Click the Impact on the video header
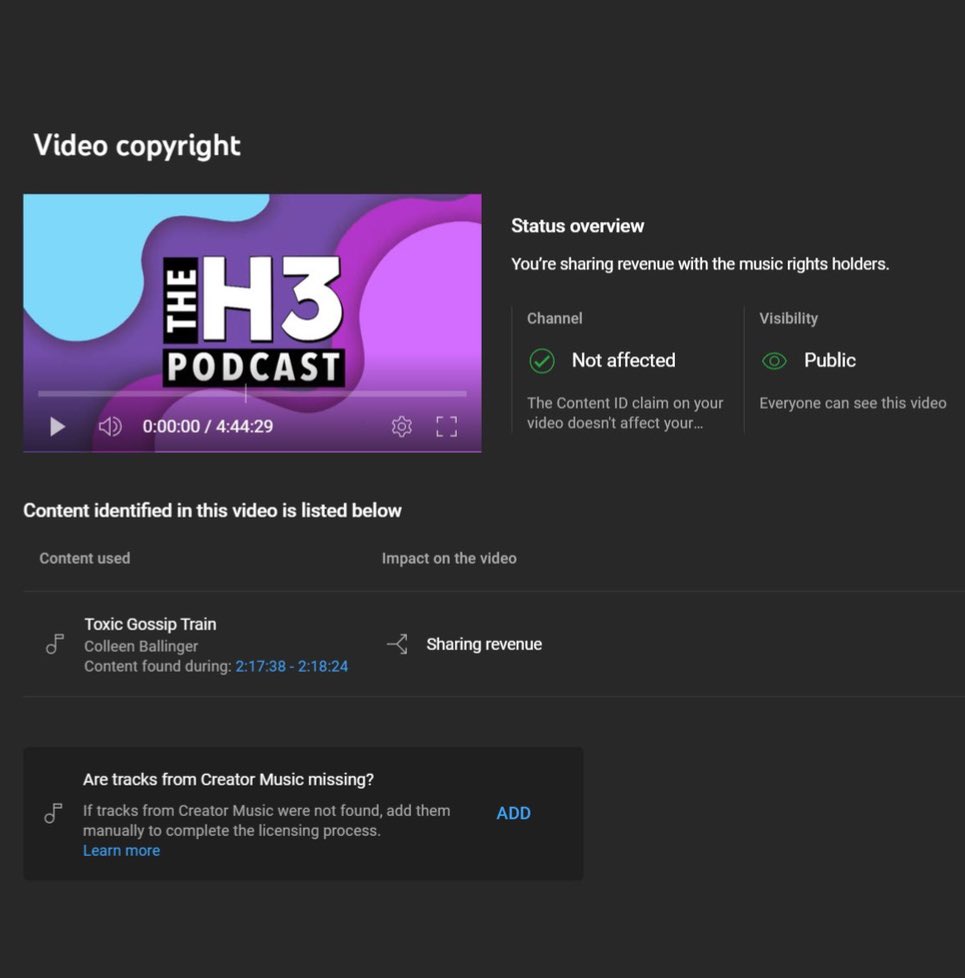 pos(449,558)
